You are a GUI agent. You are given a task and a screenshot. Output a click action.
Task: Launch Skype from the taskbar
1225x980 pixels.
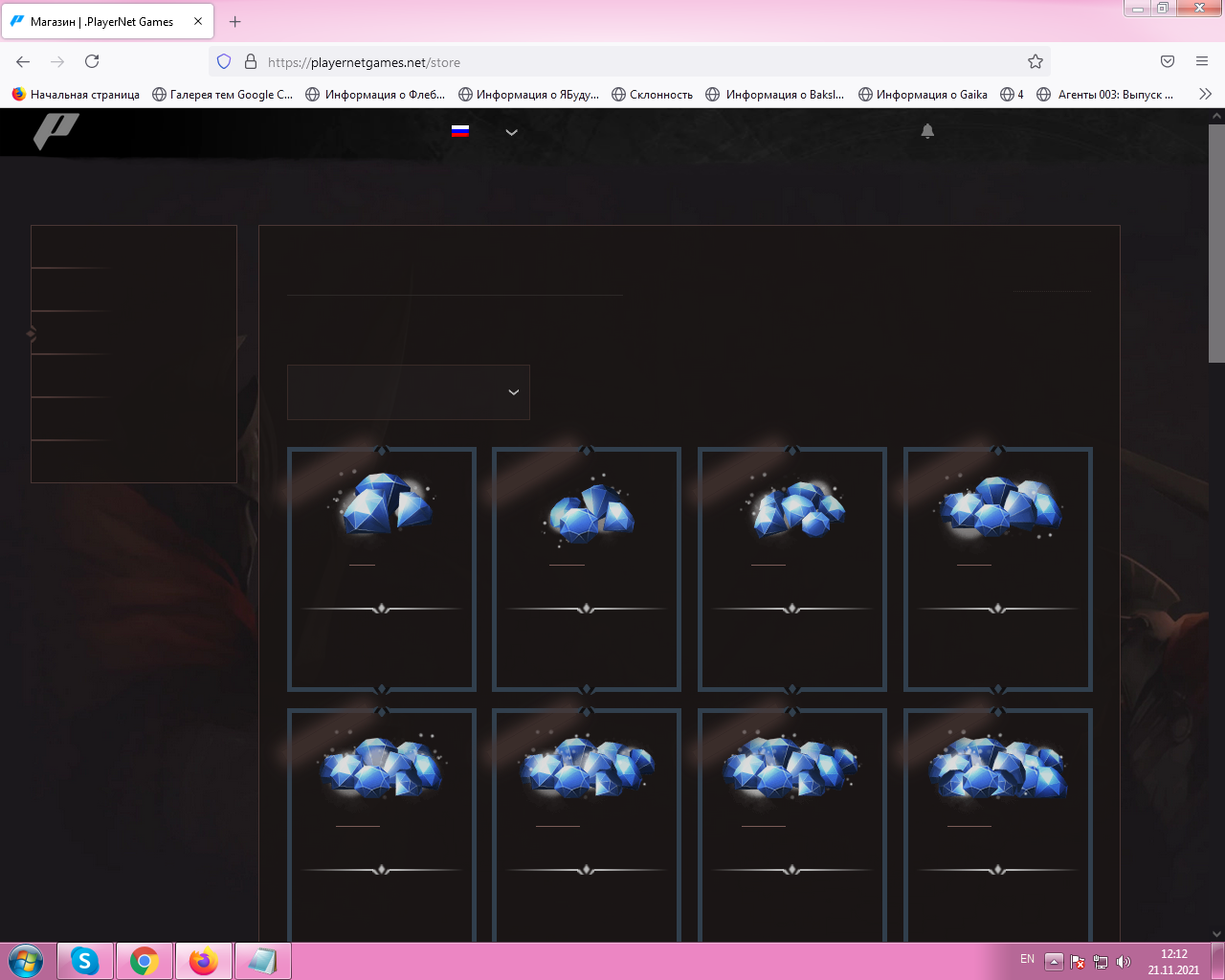pyautogui.click(x=85, y=961)
